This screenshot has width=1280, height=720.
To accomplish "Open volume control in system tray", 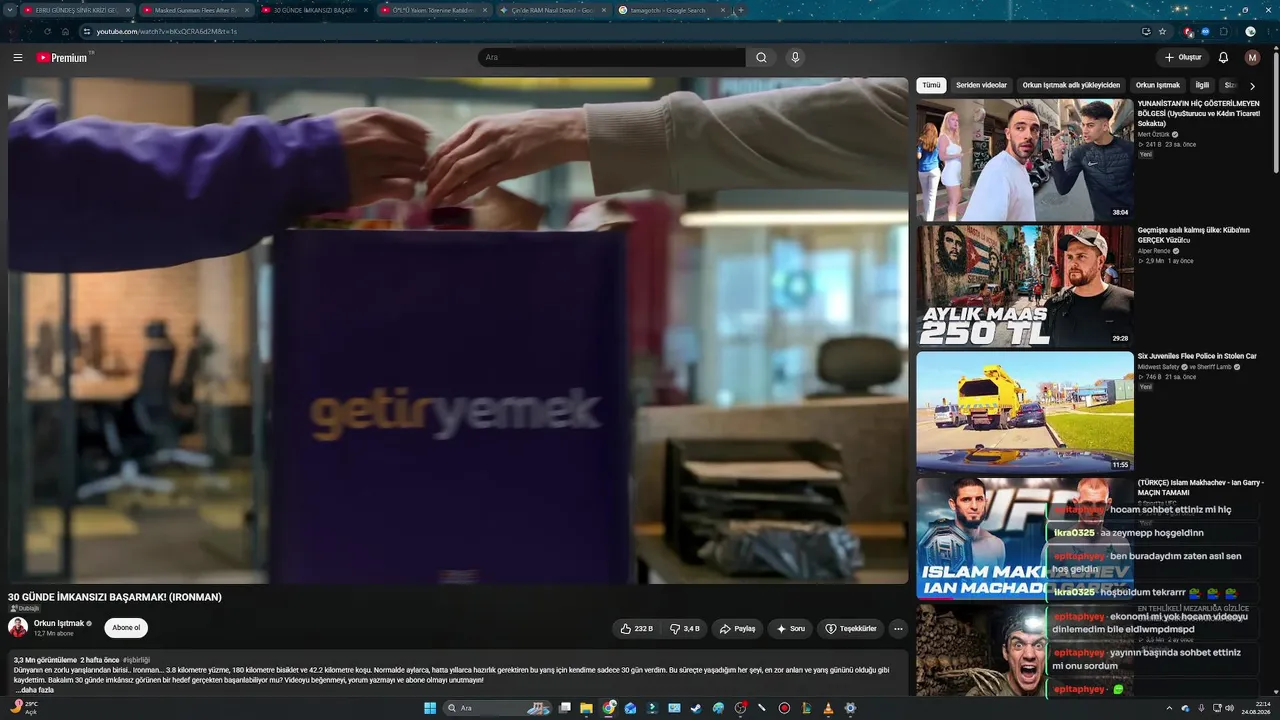I will (x=1229, y=708).
